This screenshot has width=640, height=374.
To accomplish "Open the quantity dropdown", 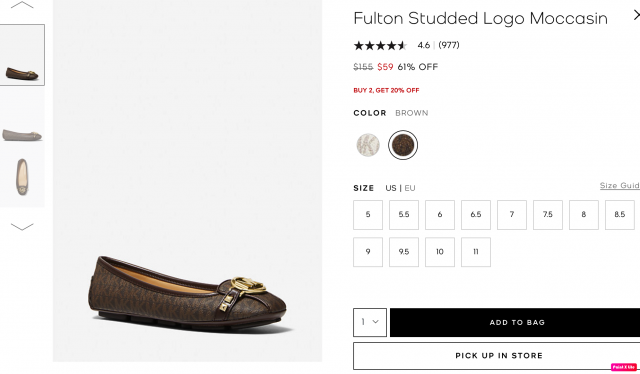I will click(x=370, y=322).
